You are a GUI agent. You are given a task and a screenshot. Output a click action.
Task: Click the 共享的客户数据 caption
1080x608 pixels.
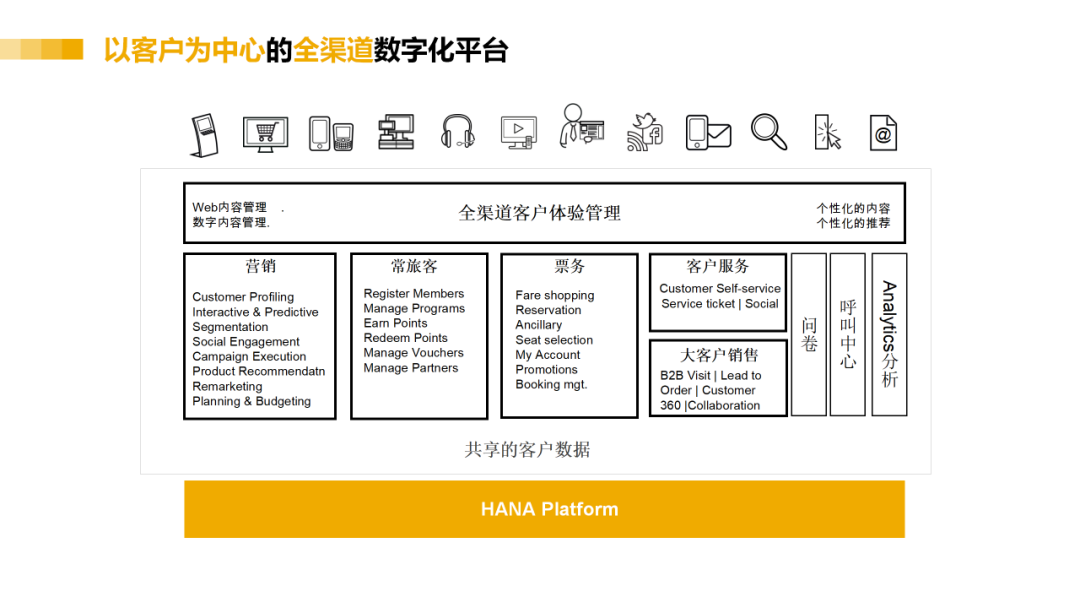[527, 450]
